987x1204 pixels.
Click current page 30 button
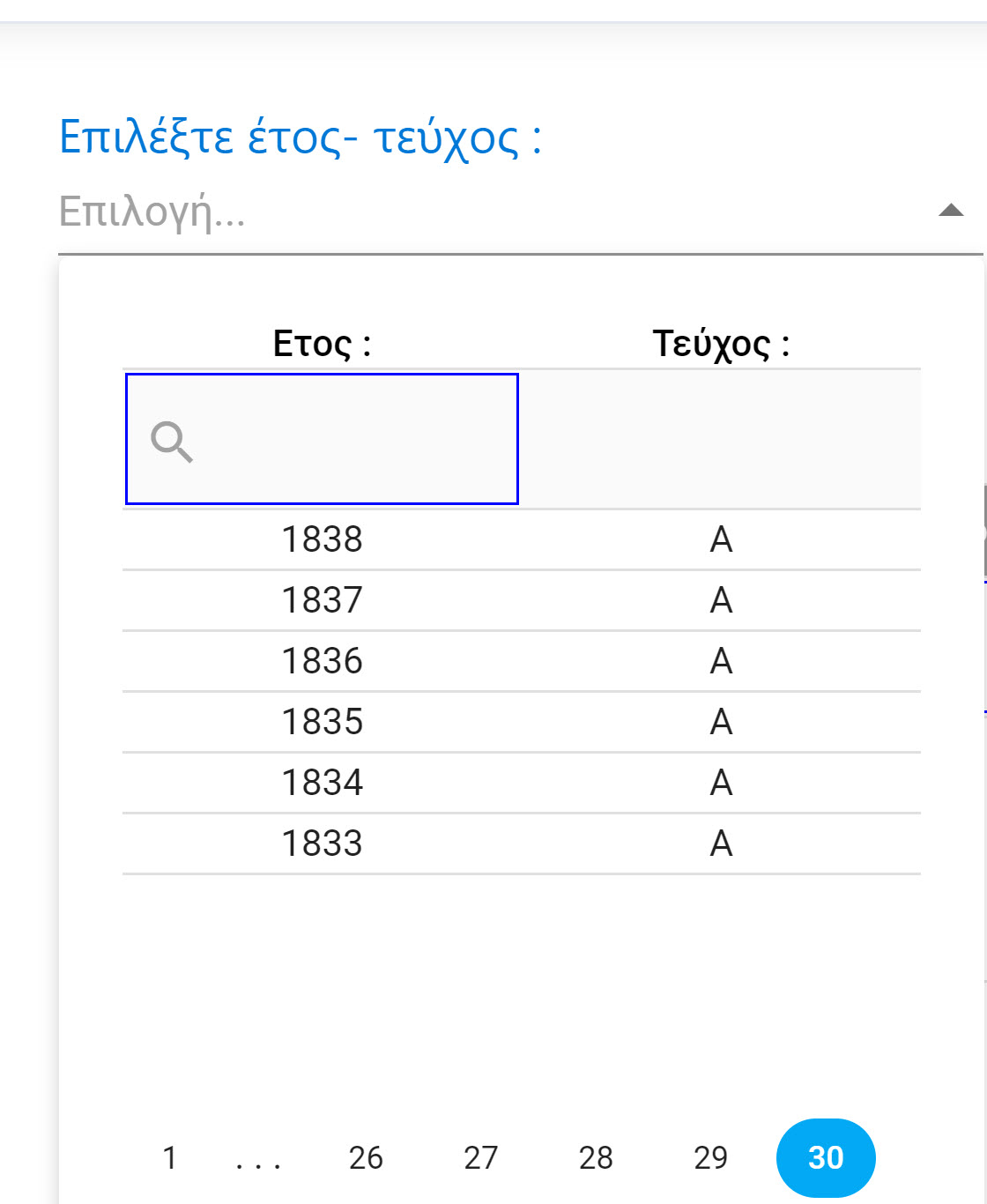826,1157
